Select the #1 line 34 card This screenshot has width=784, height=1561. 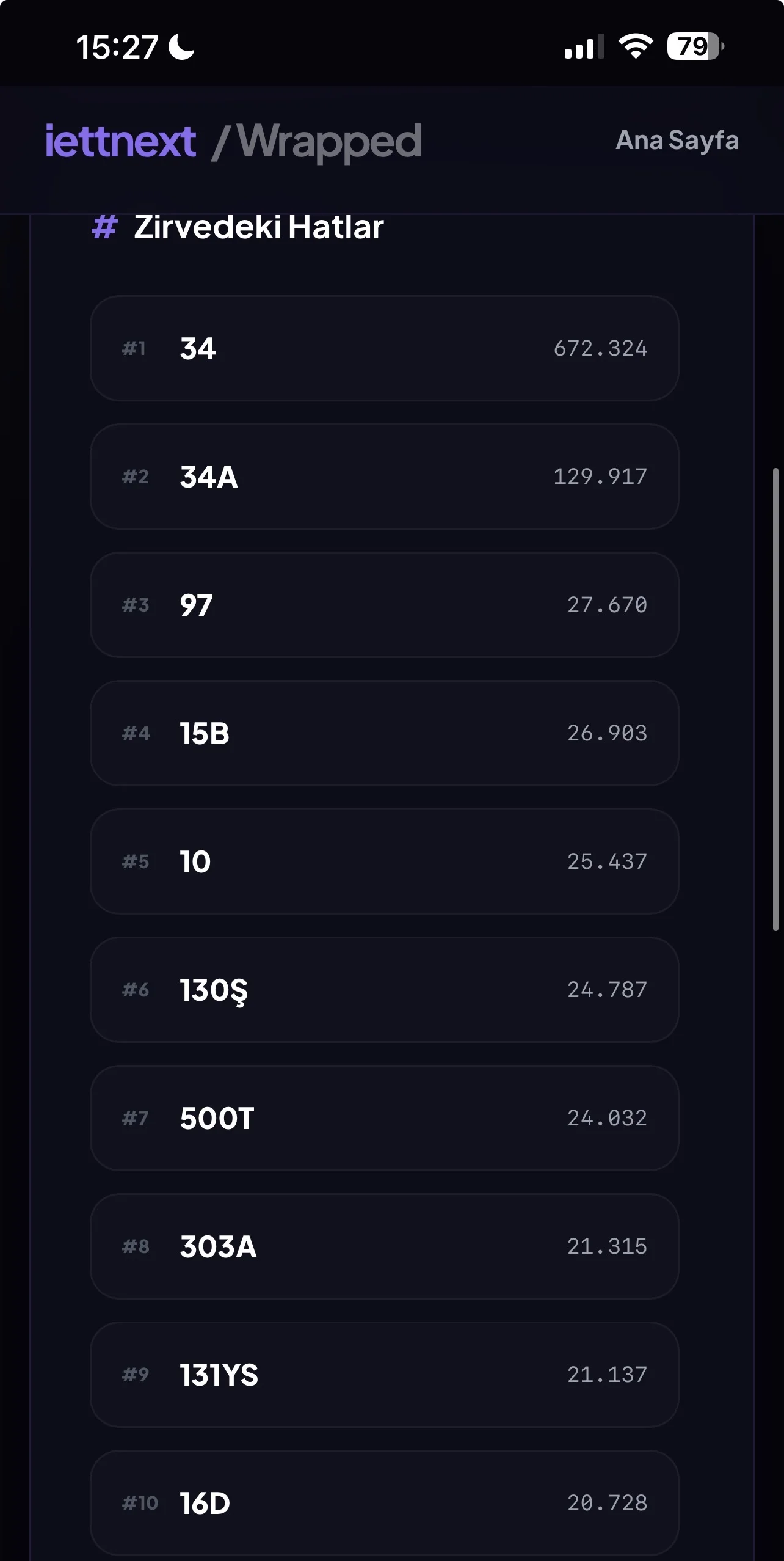384,348
